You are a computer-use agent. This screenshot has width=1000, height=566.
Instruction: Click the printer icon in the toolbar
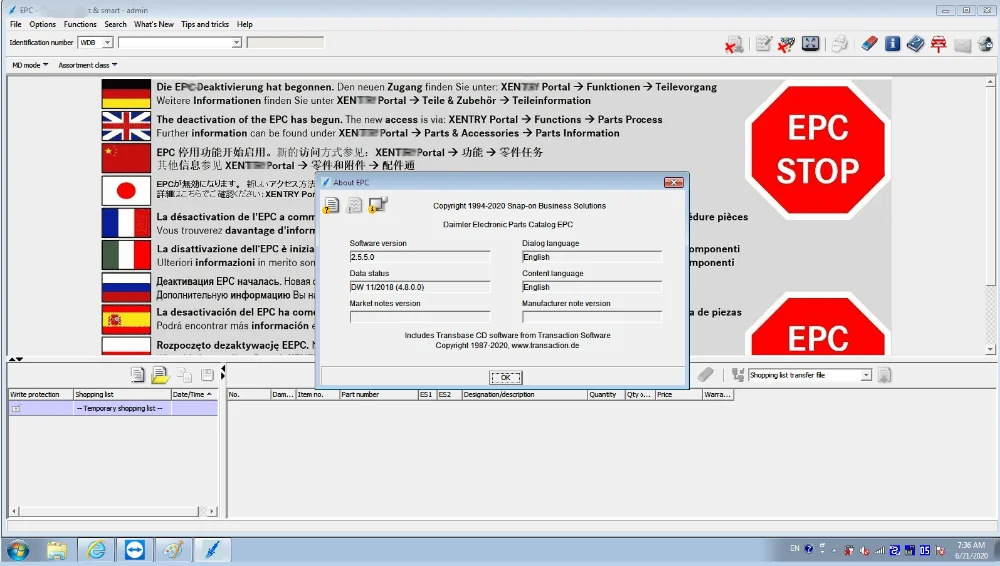(840, 44)
